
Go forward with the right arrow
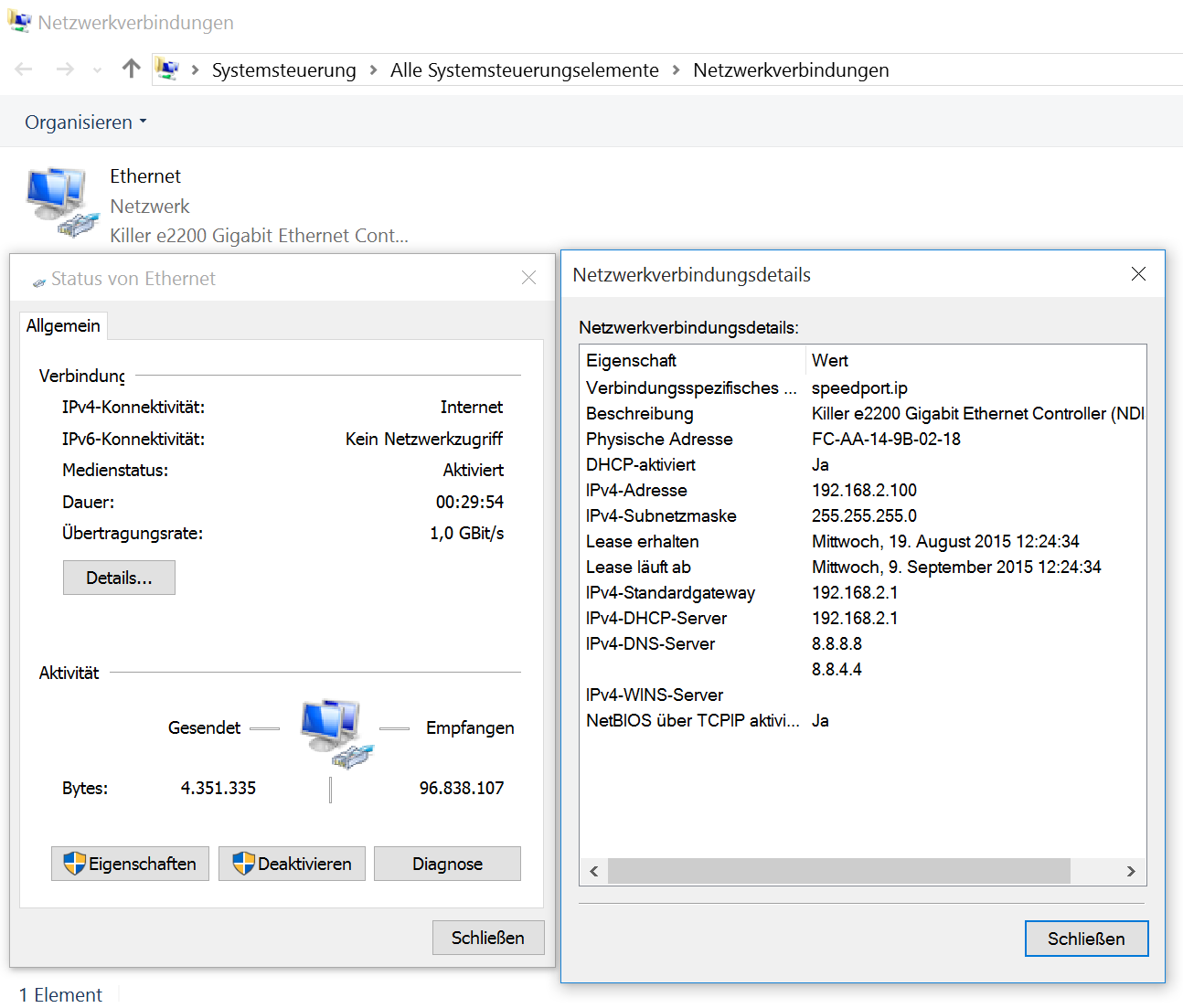coord(65,69)
